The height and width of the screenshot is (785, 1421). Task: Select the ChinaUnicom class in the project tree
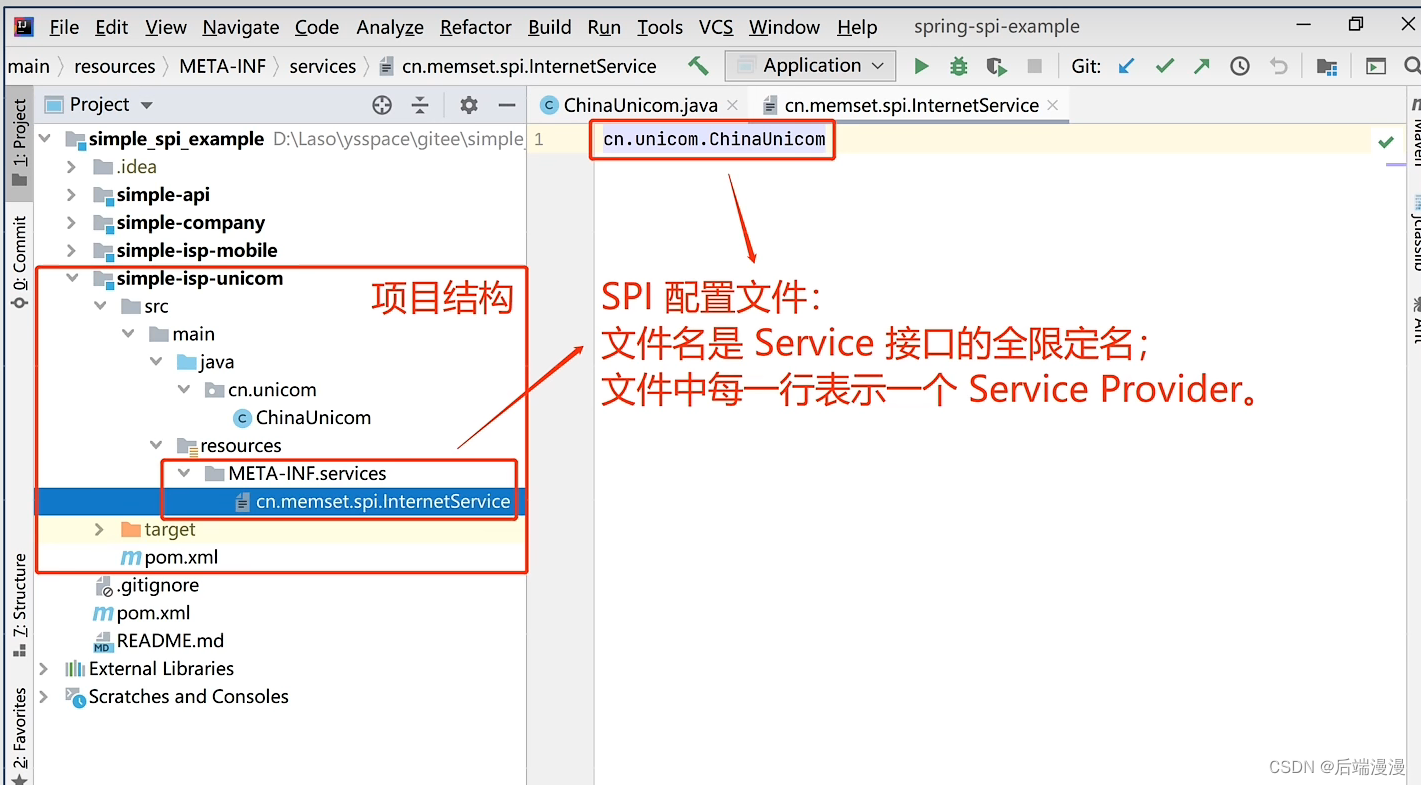313,418
